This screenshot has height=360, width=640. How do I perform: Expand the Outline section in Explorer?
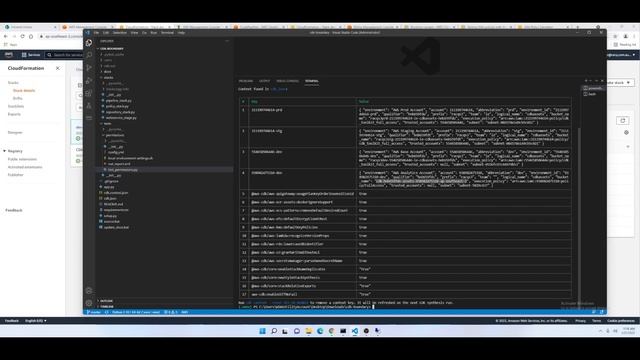pyautogui.click(x=106, y=301)
